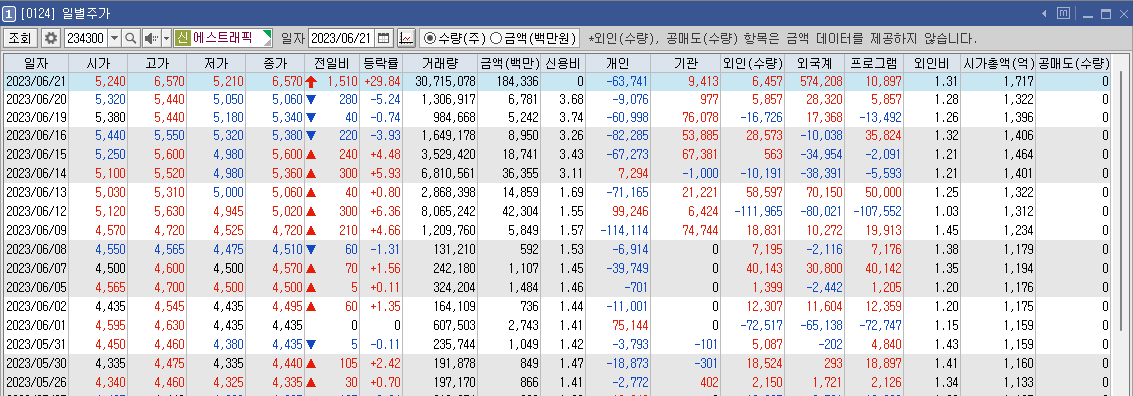Open the chart icon beside the calendar
This screenshot has width=1133, height=396.
coord(406,38)
